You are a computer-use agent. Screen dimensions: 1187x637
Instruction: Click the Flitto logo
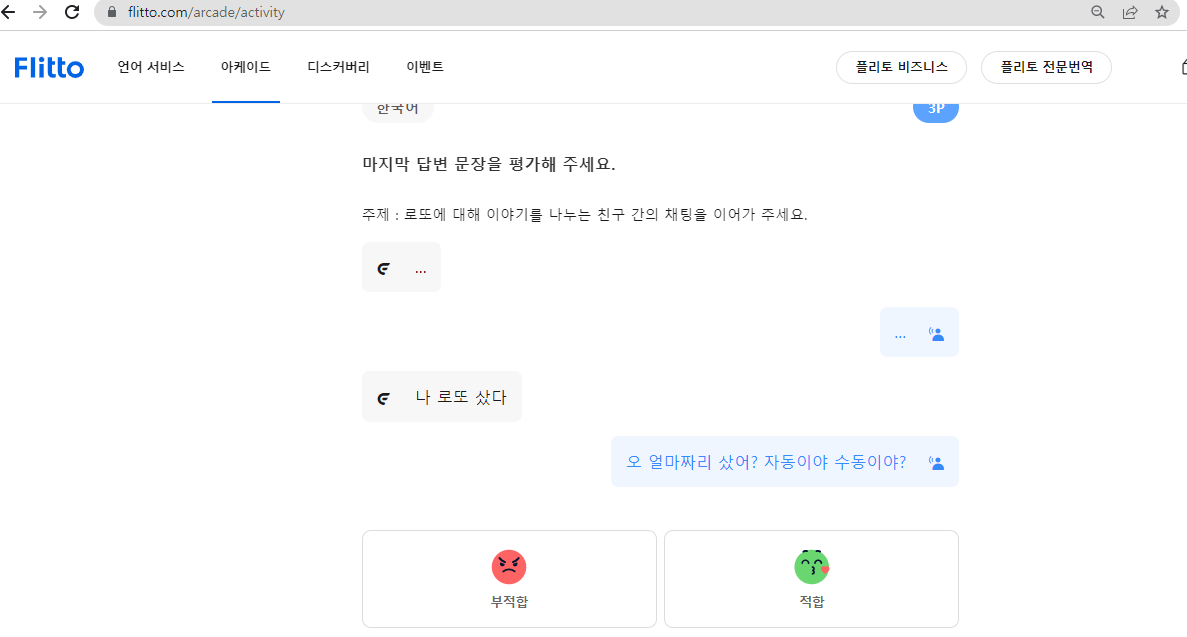point(48,67)
